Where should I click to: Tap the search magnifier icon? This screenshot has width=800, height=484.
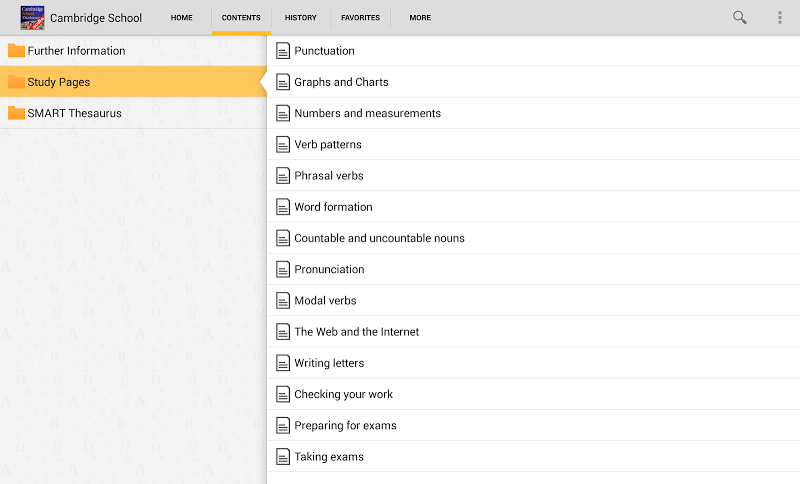[740, 17]
